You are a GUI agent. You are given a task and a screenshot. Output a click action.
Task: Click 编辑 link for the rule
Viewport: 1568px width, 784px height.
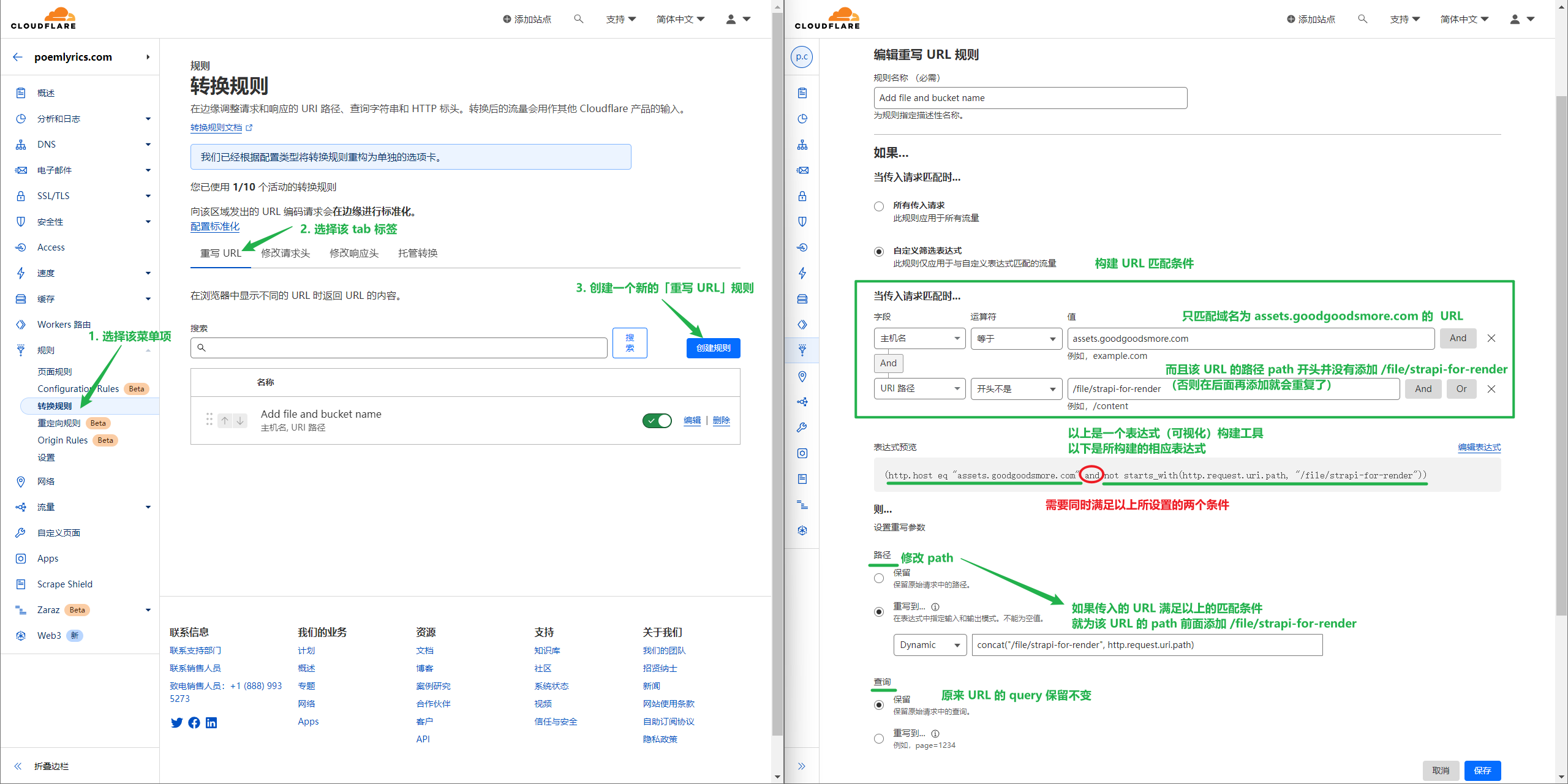point(692,420)
